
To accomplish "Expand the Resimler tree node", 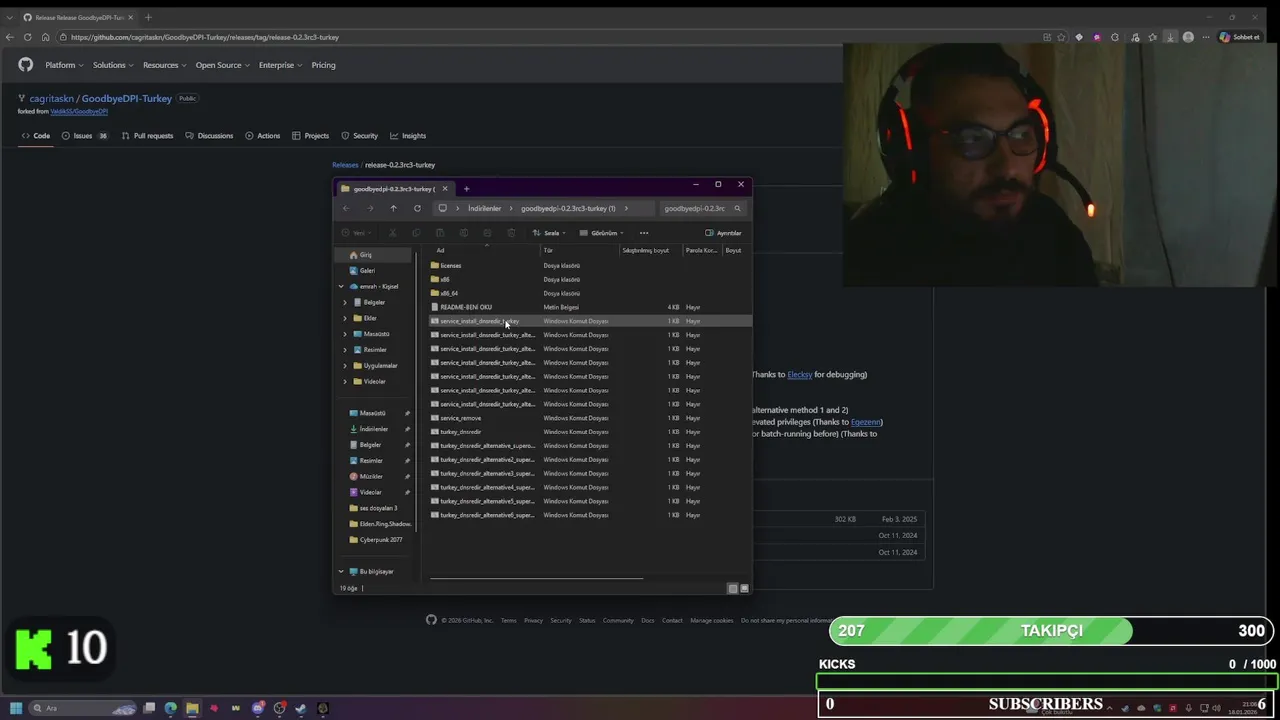I will [345, 350].
